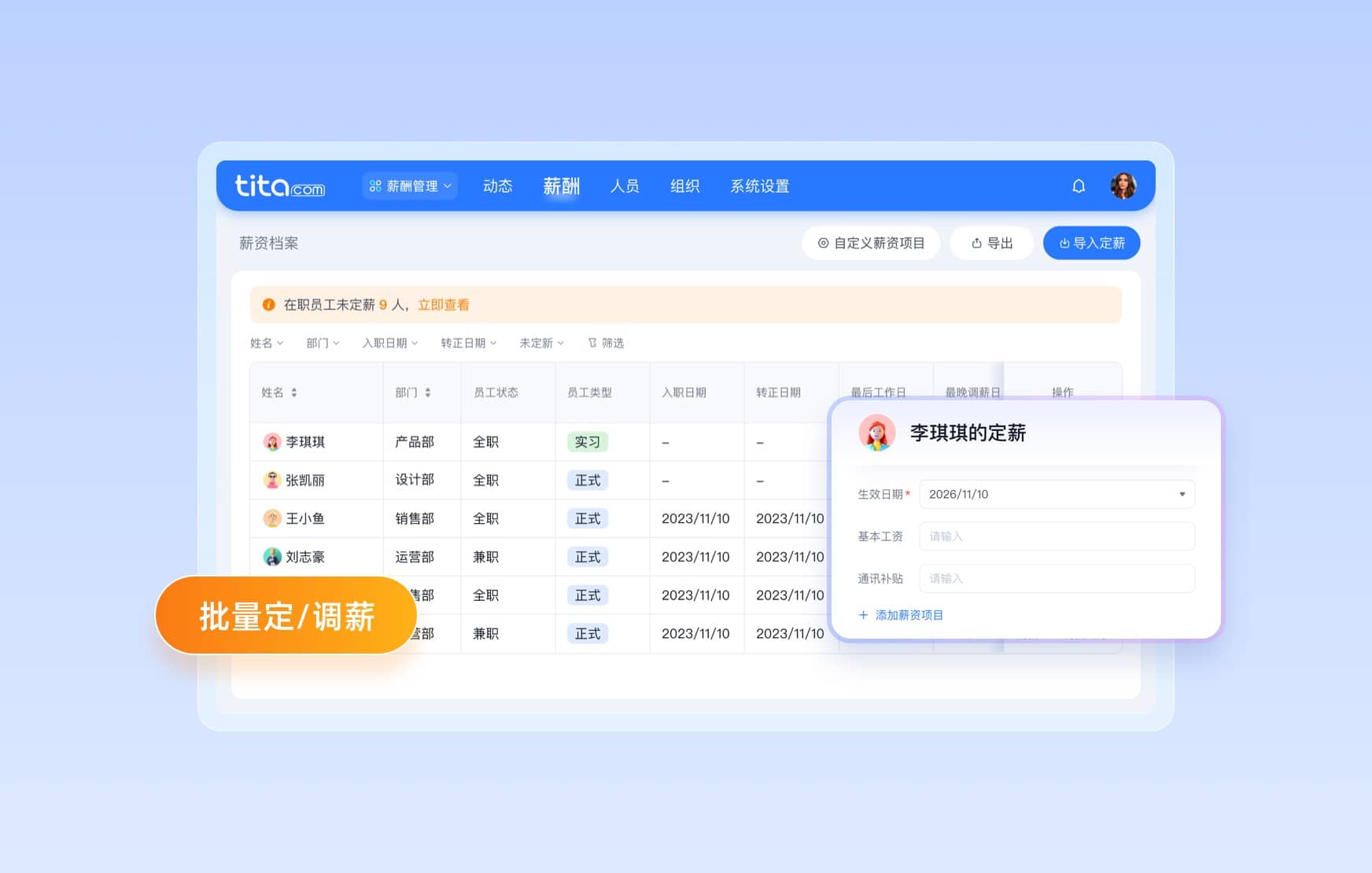This screenshot has width=1372, height=873.
Task: Click the batch salary set/adjust (批量定/调薪) orange button
Action: pos(286,615)
